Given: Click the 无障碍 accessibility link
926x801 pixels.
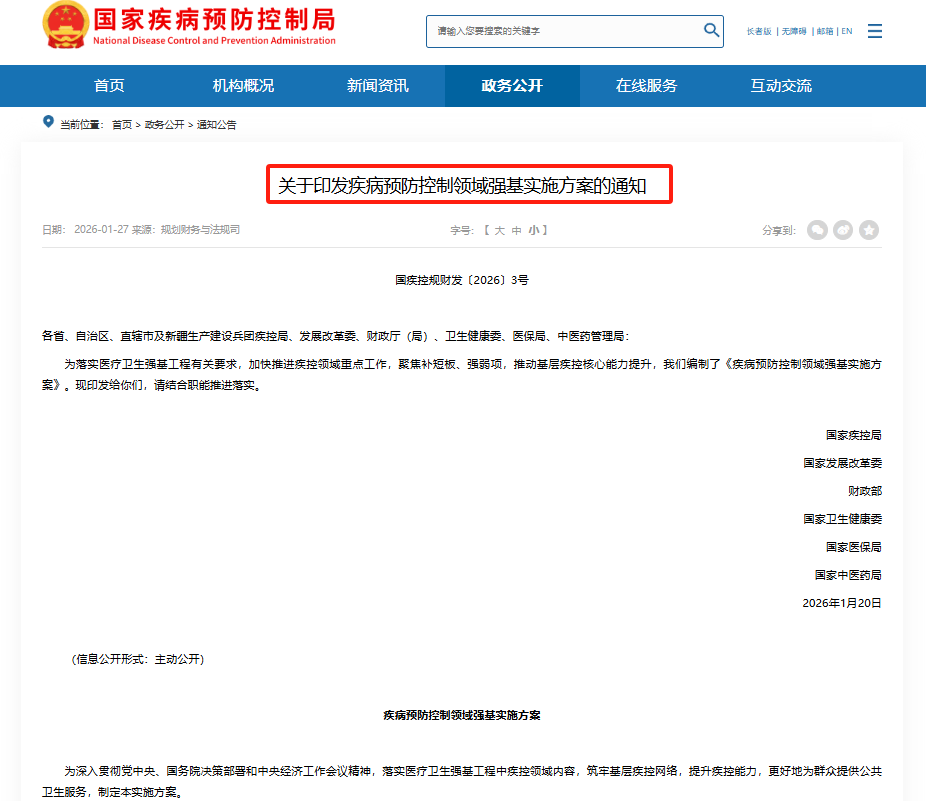Looking at the screenshot, I should [794, 31].
